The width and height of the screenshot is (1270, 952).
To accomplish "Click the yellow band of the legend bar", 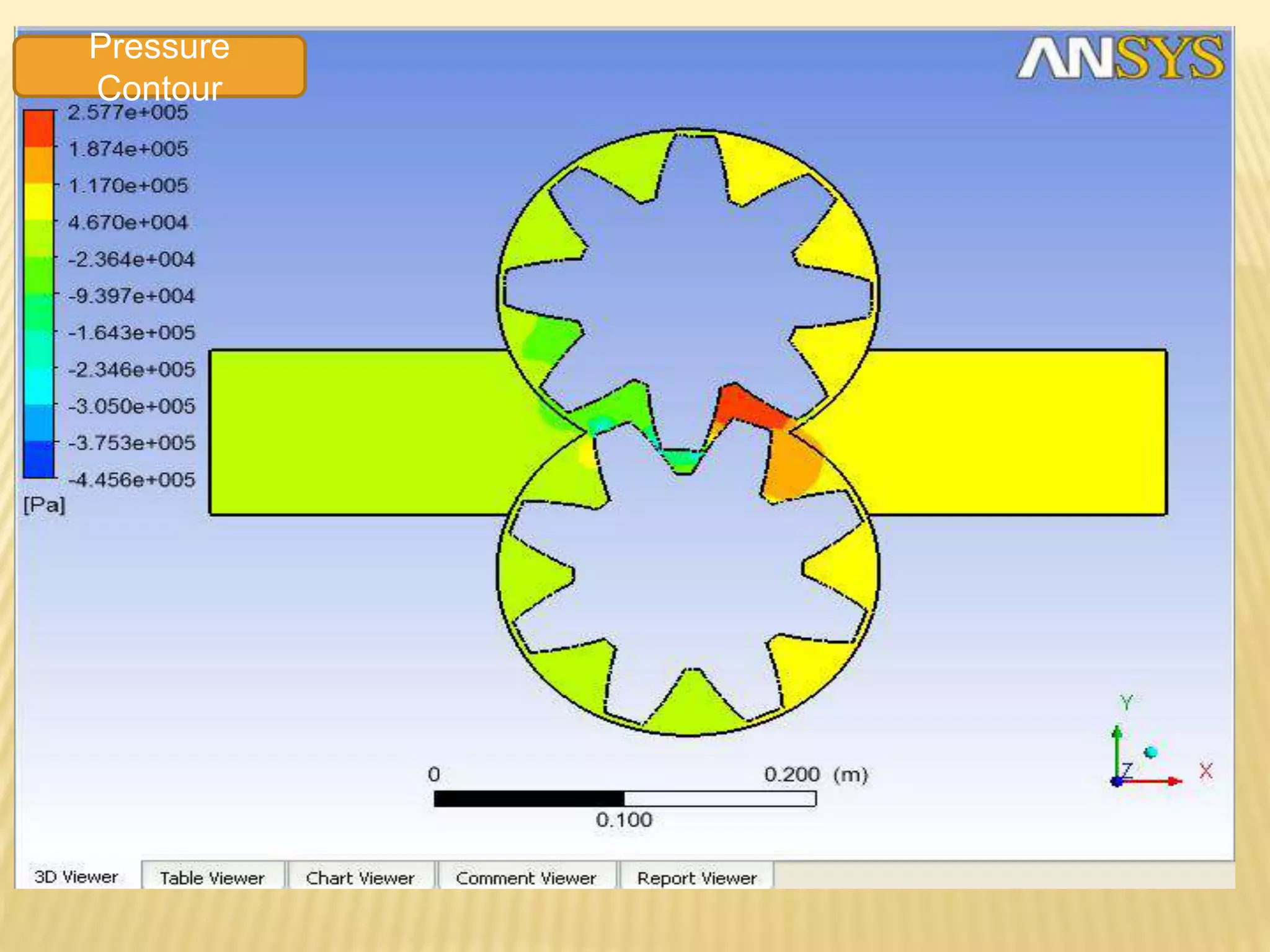I will (39, 201).
